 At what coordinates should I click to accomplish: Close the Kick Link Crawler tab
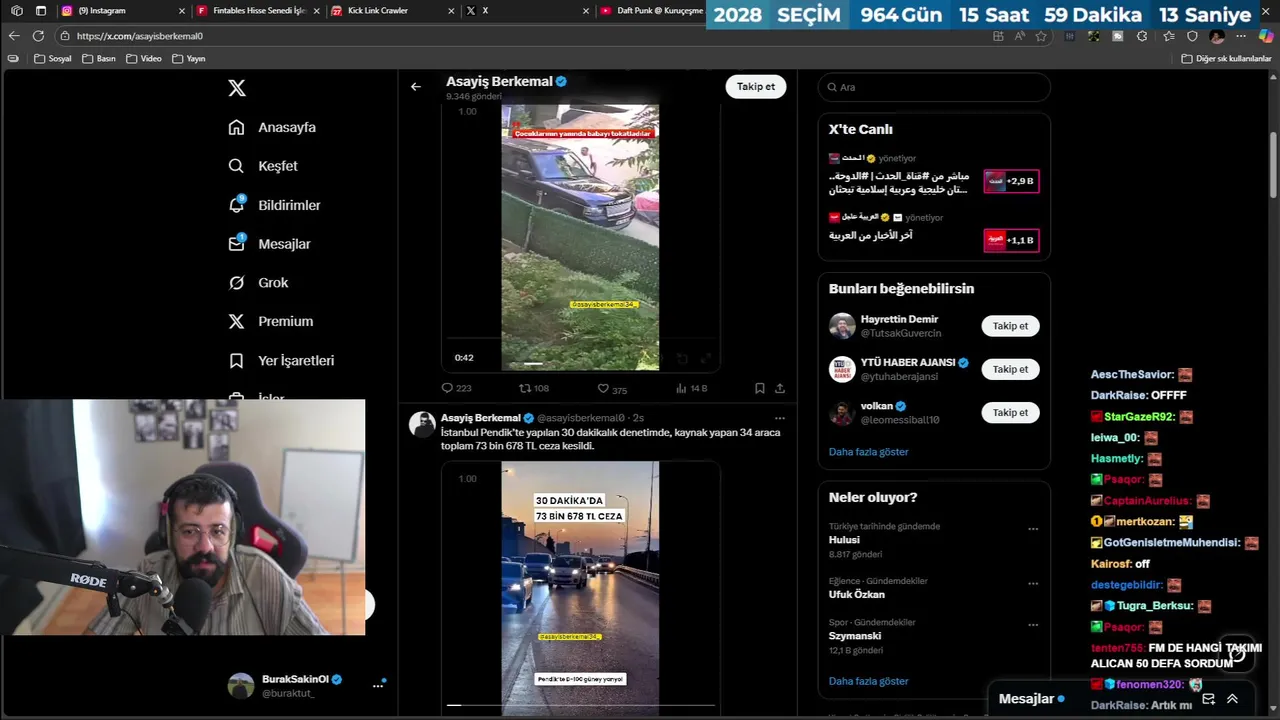click(x=450, y=11)
